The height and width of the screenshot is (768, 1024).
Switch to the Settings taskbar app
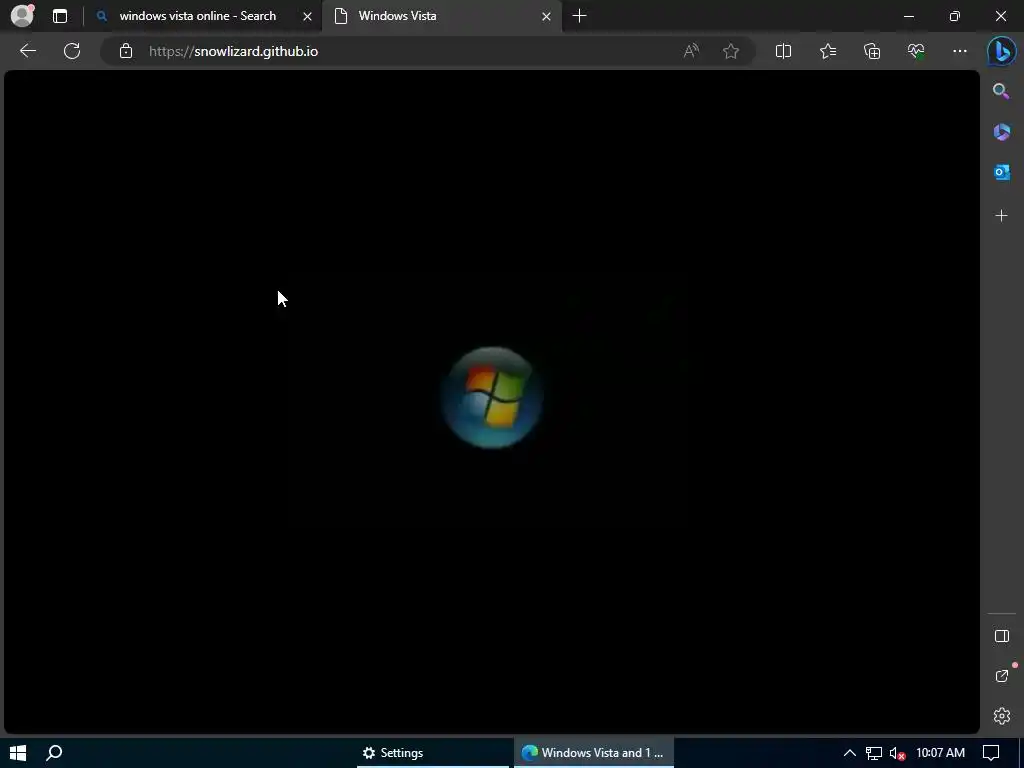(x=433, y=753)
